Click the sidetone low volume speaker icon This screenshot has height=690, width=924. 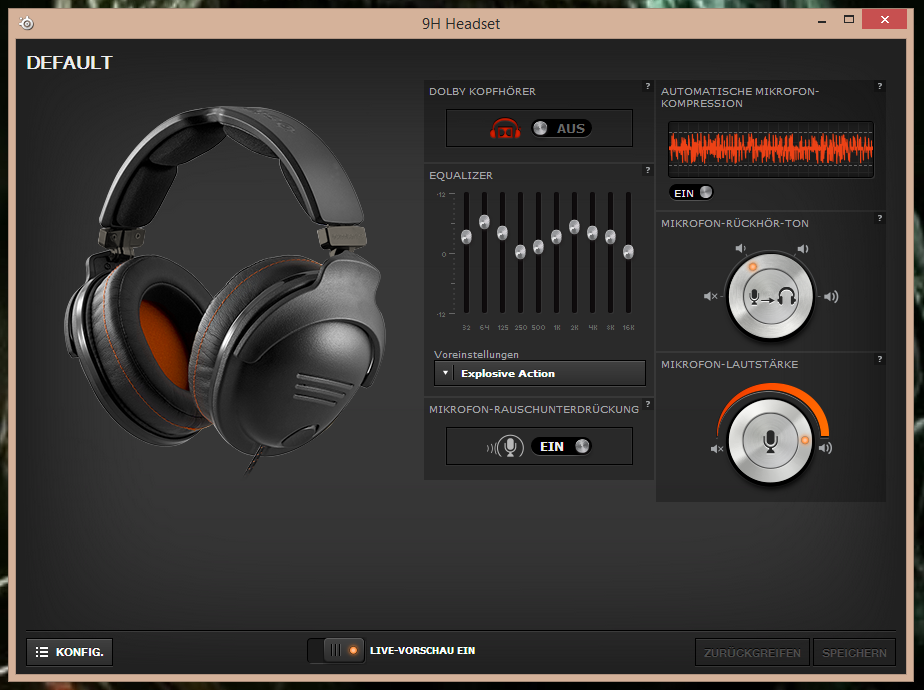[x=741, y=248]
